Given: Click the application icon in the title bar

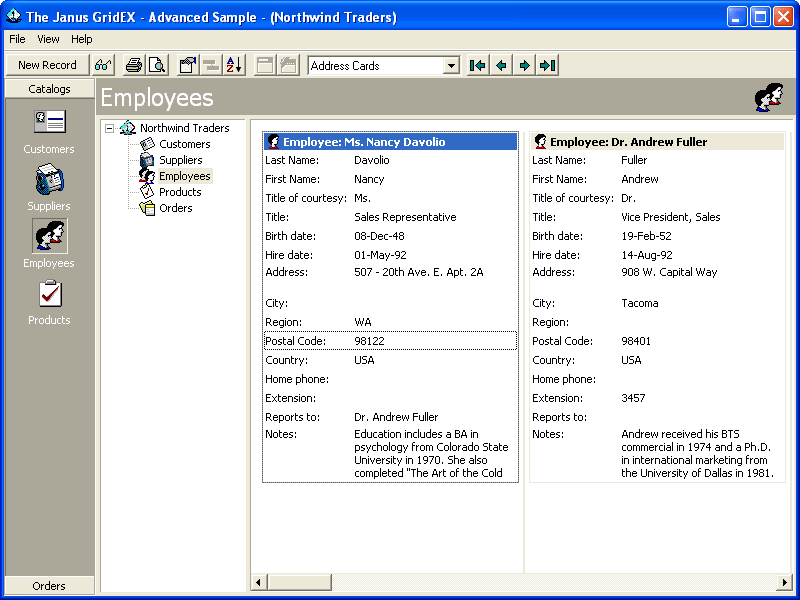Looking at the screenshot, I should 14,17.
